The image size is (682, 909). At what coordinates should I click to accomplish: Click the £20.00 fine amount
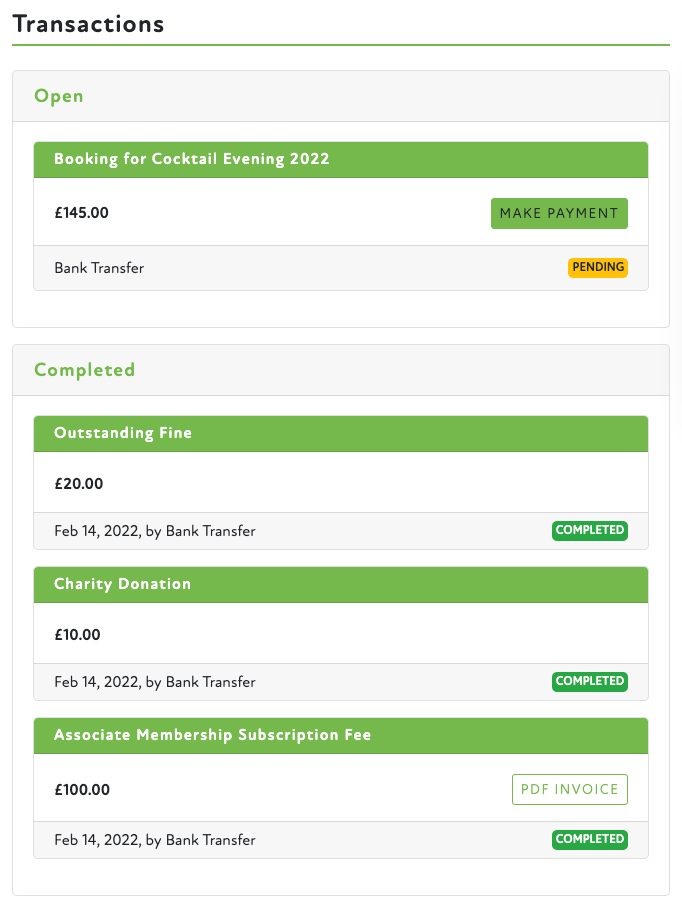tap(79, 484)
